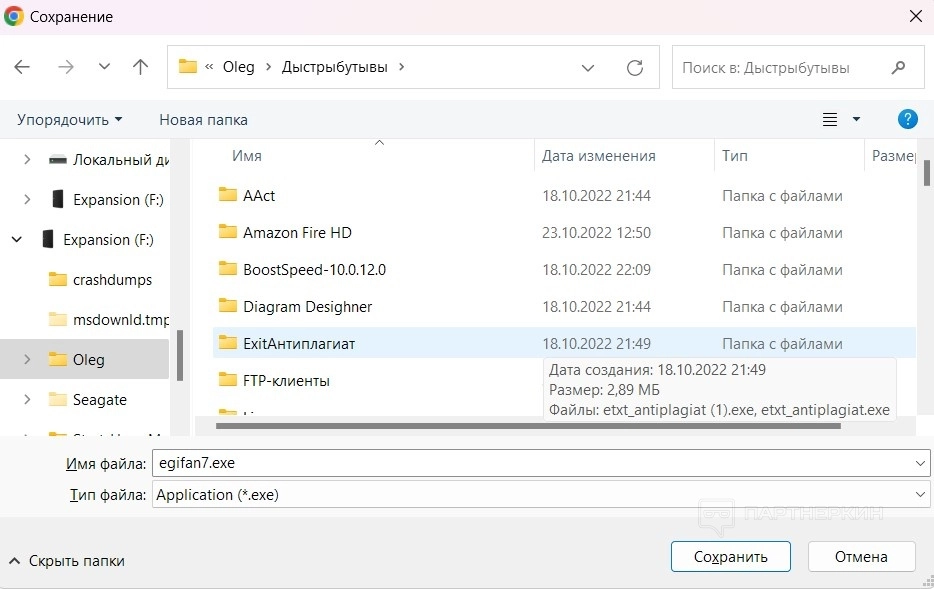Image resolution: width=934 pixels, height=589 pixels.
Task: Click Новая папка in toolbar
Action: click(x=203, y=119)
